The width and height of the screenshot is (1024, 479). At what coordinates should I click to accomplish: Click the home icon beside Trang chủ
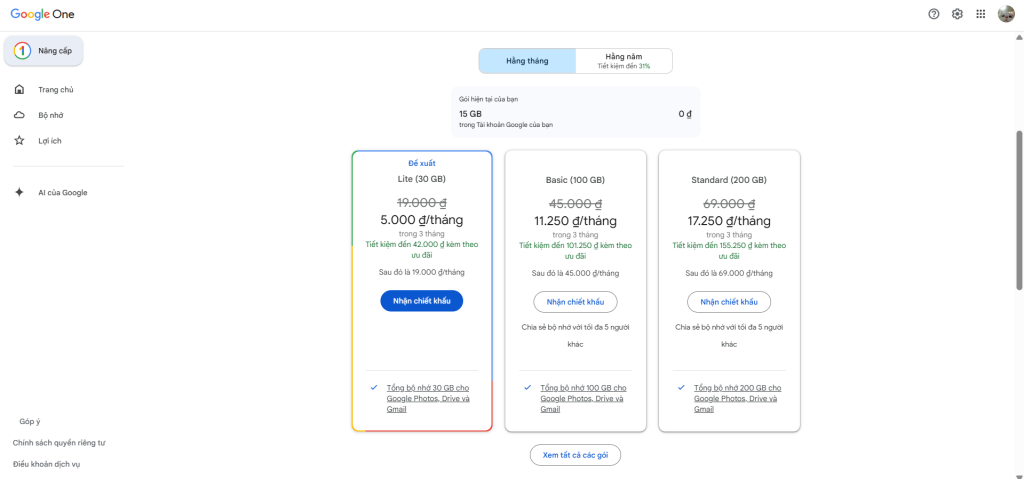pos(20,90)
